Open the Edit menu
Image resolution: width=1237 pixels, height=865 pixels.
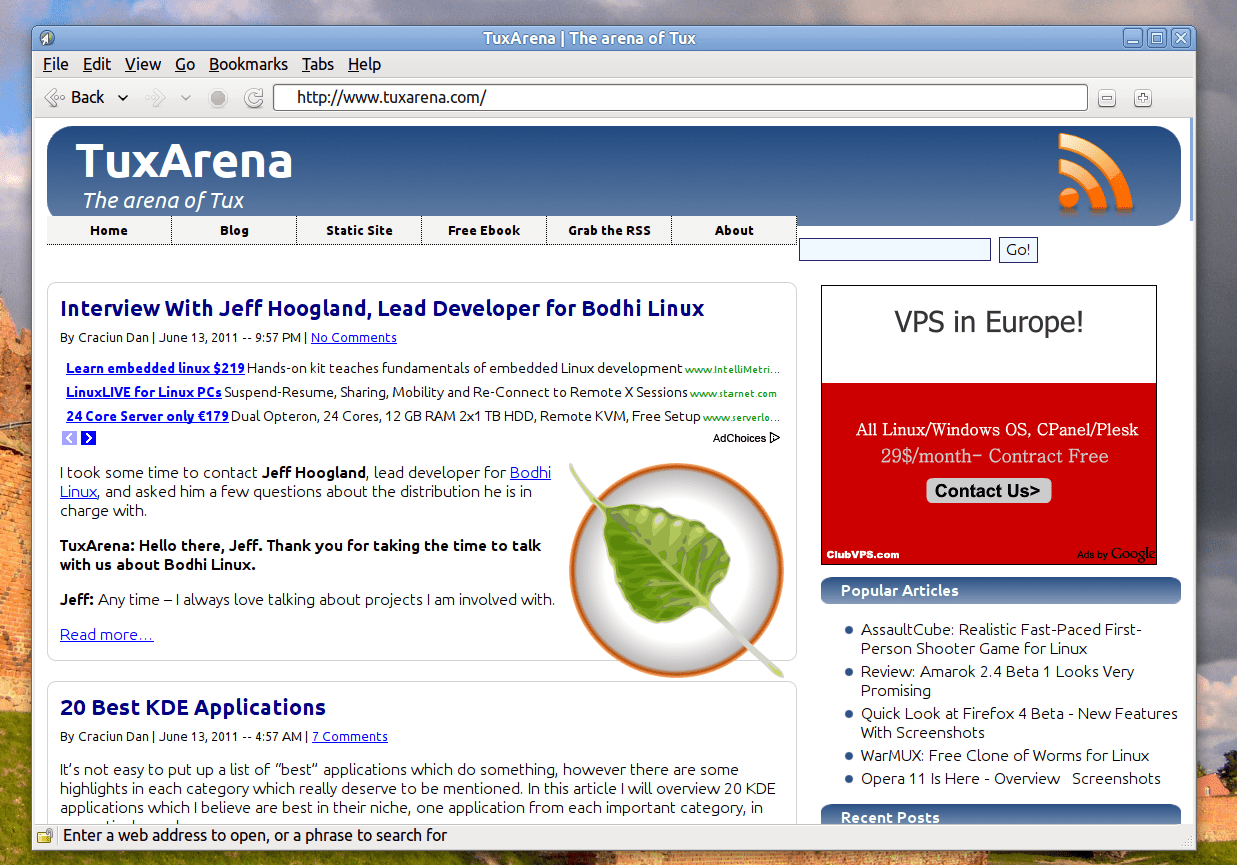tap(97, 64)
